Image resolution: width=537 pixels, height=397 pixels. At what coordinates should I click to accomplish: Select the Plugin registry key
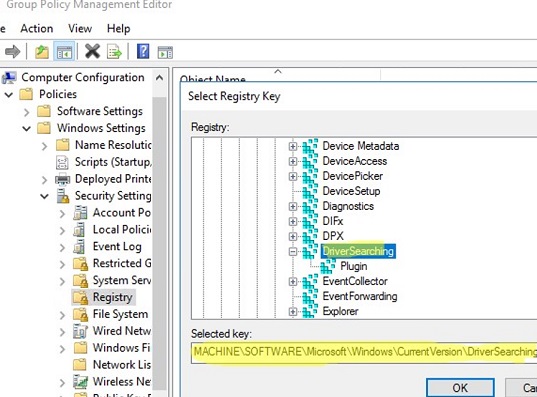click(353, 266)
